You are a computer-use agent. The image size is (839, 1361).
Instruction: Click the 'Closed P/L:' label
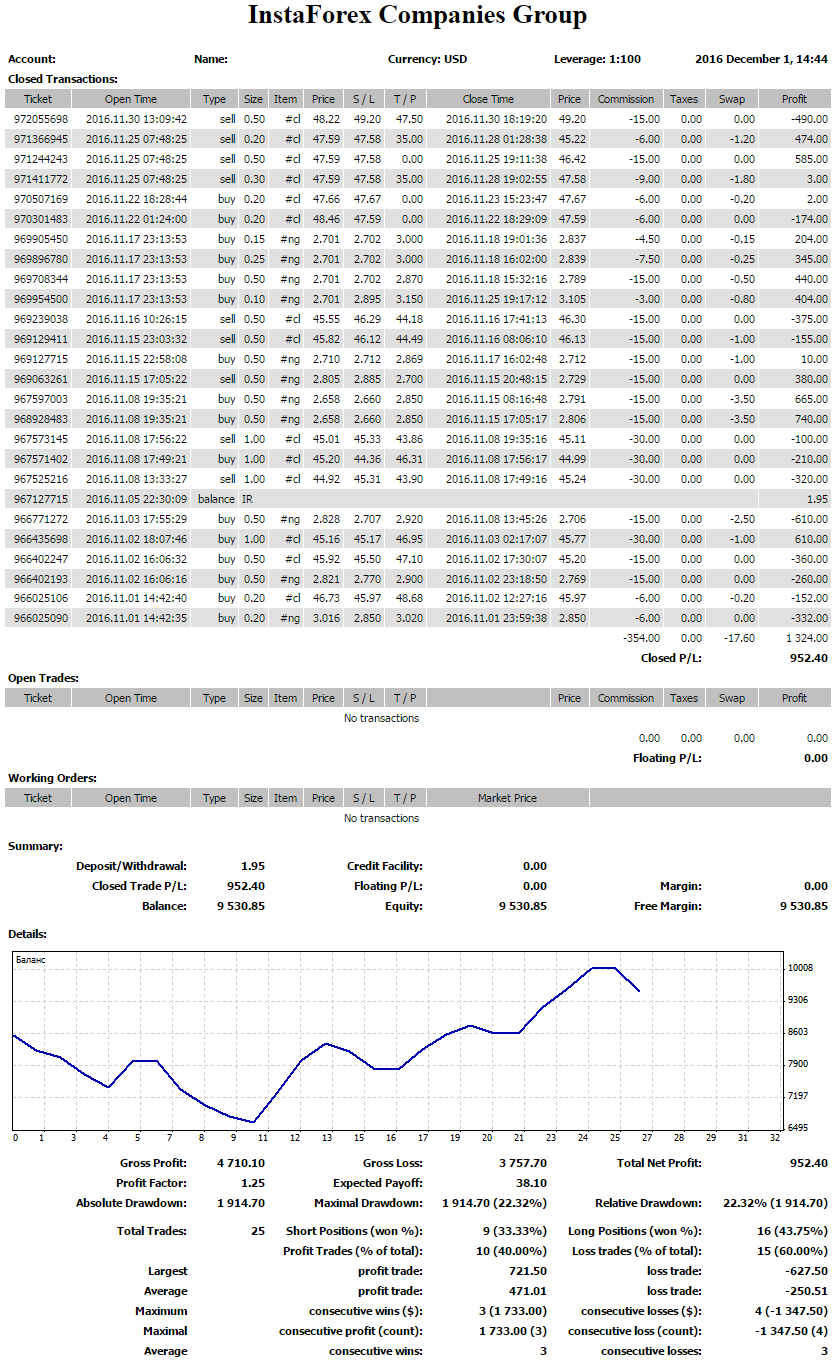point(671,658)
